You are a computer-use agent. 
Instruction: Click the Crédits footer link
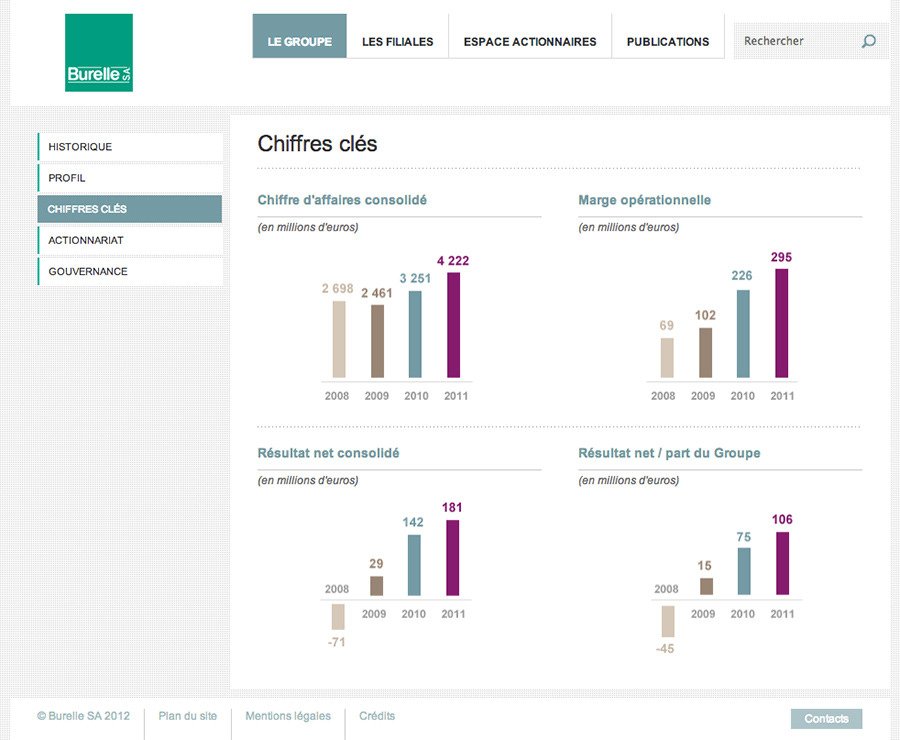point(377,716)
